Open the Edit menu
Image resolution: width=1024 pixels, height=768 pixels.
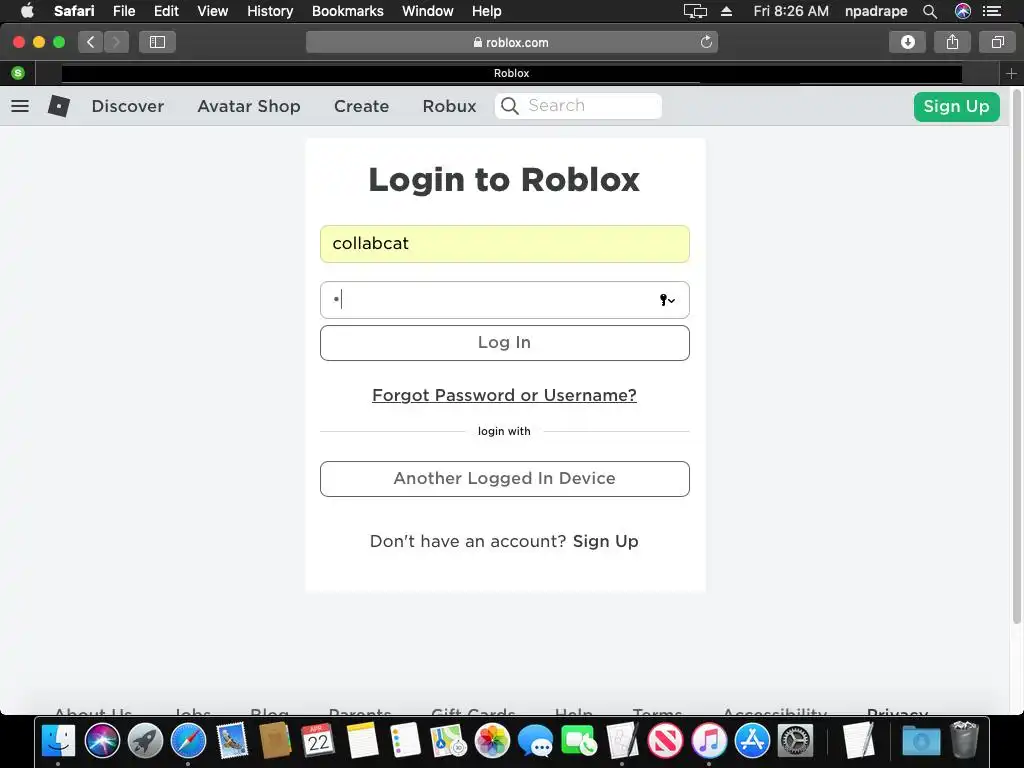coord(166,11)
